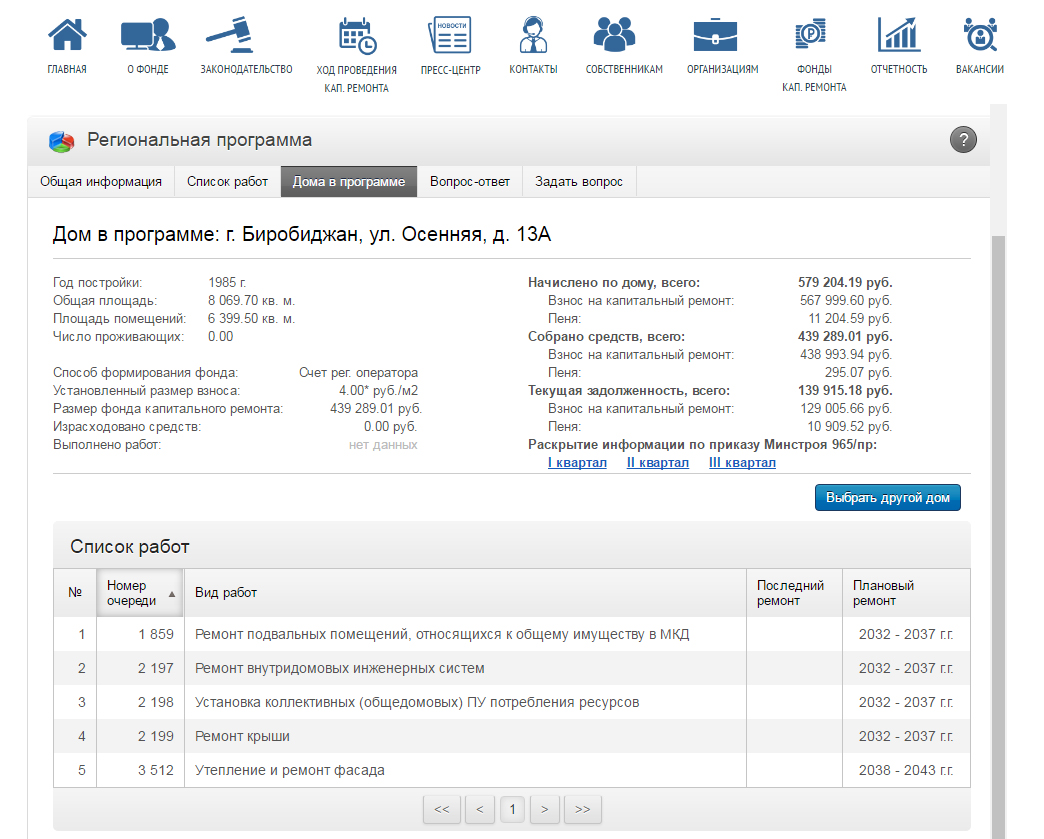Click the нет данных completed works value
1044x839 pixels.
click(x=383, y=445)
